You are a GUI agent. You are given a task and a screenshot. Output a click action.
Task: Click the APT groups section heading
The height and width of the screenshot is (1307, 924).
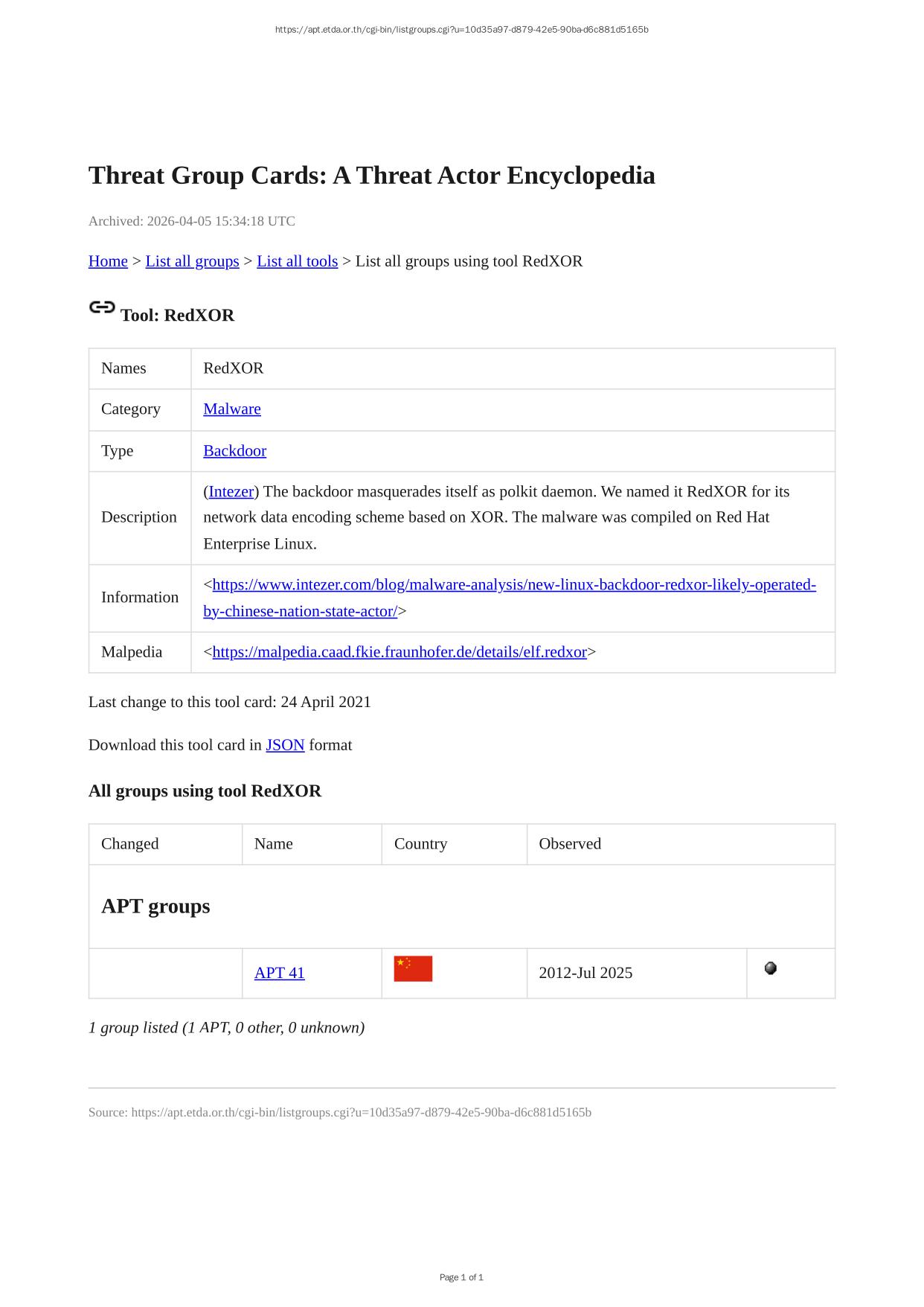[x=155, y=907]
